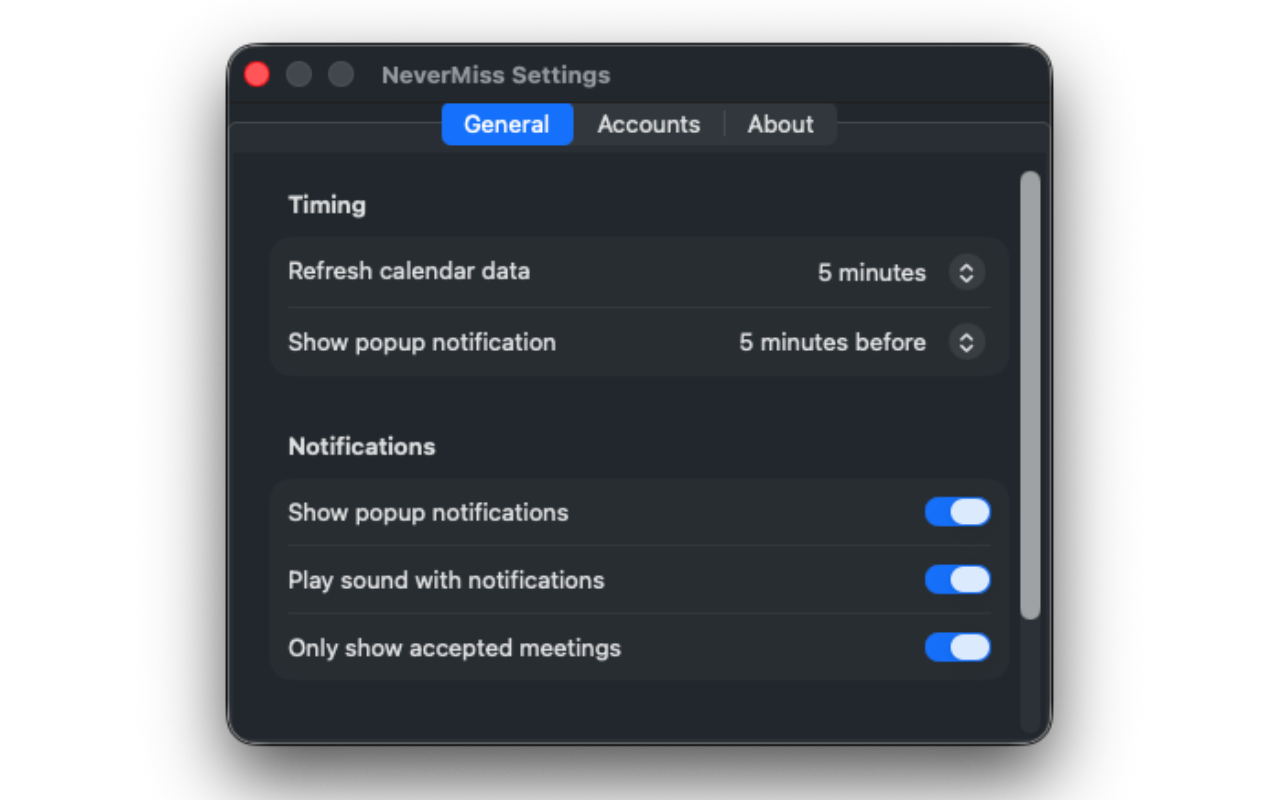Click the NeverMiss Settings title bar
The height and width of the screenshot is (800, 1280).
tap(495, 75)
